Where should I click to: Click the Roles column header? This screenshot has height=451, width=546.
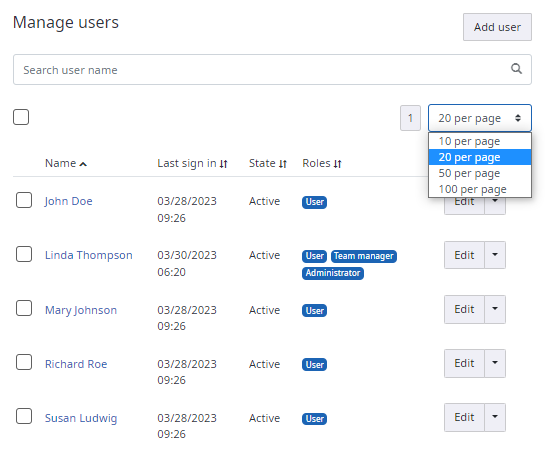pyautogui.click(x=316, y=163)
